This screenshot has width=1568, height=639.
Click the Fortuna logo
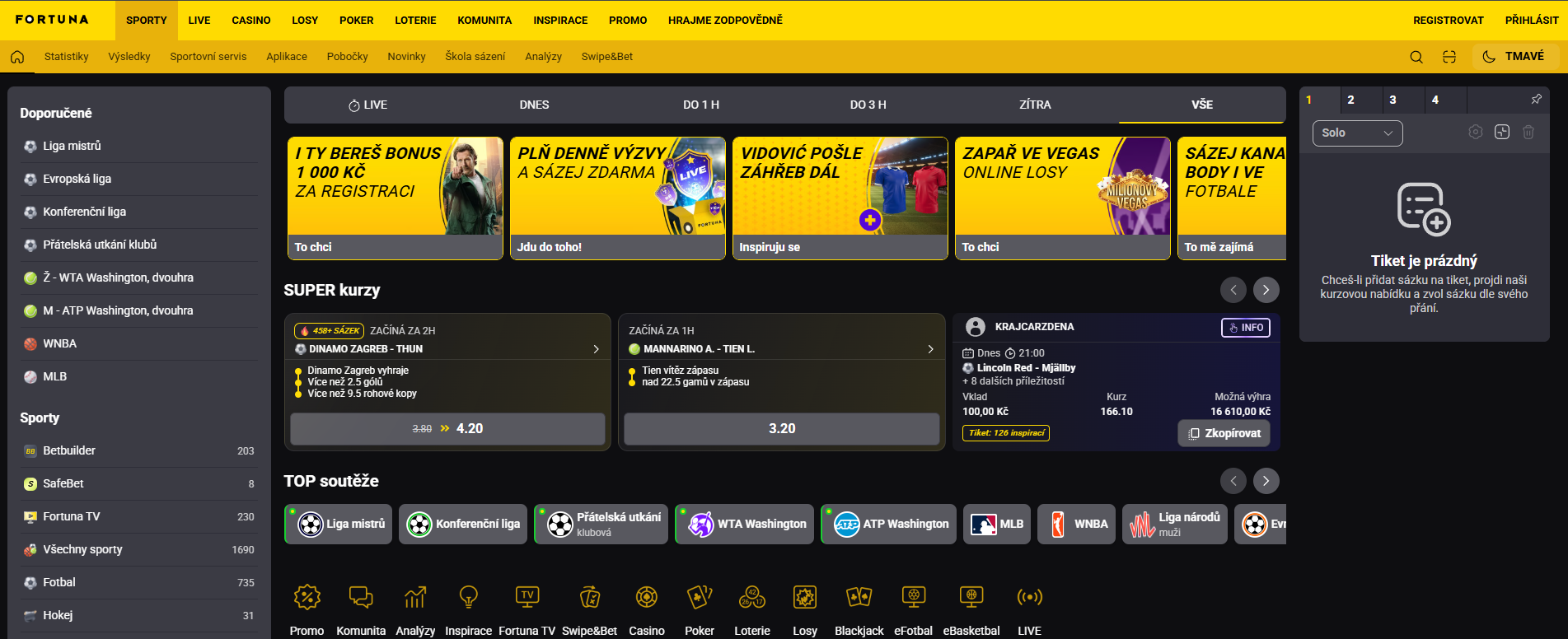coord(52,20)
